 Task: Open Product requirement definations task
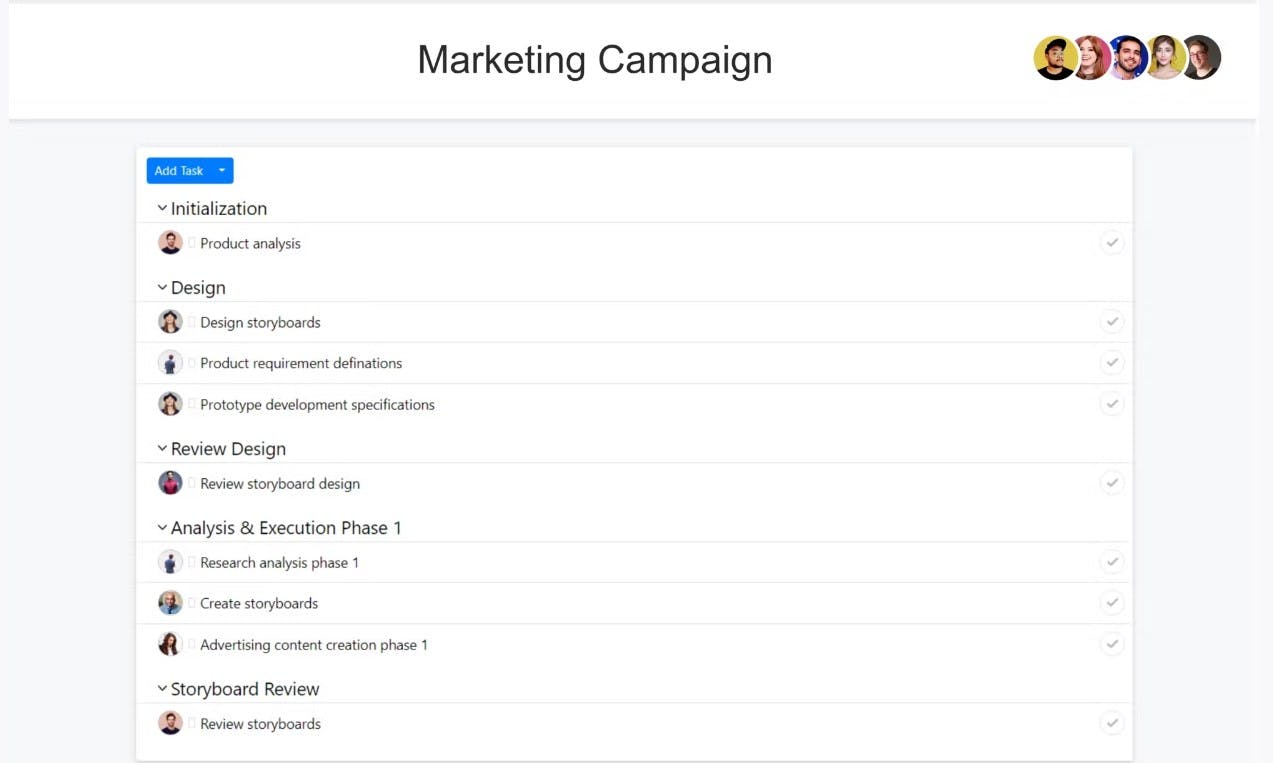pos(301,363)
